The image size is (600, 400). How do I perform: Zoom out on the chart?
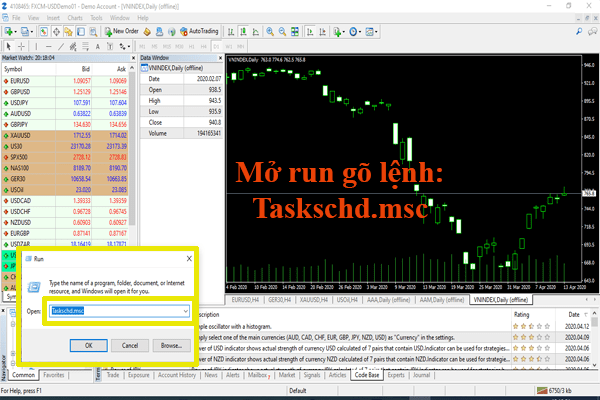282,32
